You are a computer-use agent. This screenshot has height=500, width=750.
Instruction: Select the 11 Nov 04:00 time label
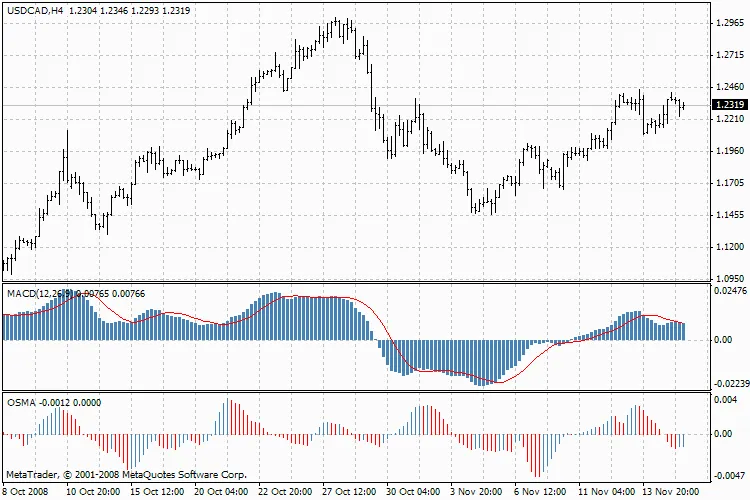coord(608,491)
